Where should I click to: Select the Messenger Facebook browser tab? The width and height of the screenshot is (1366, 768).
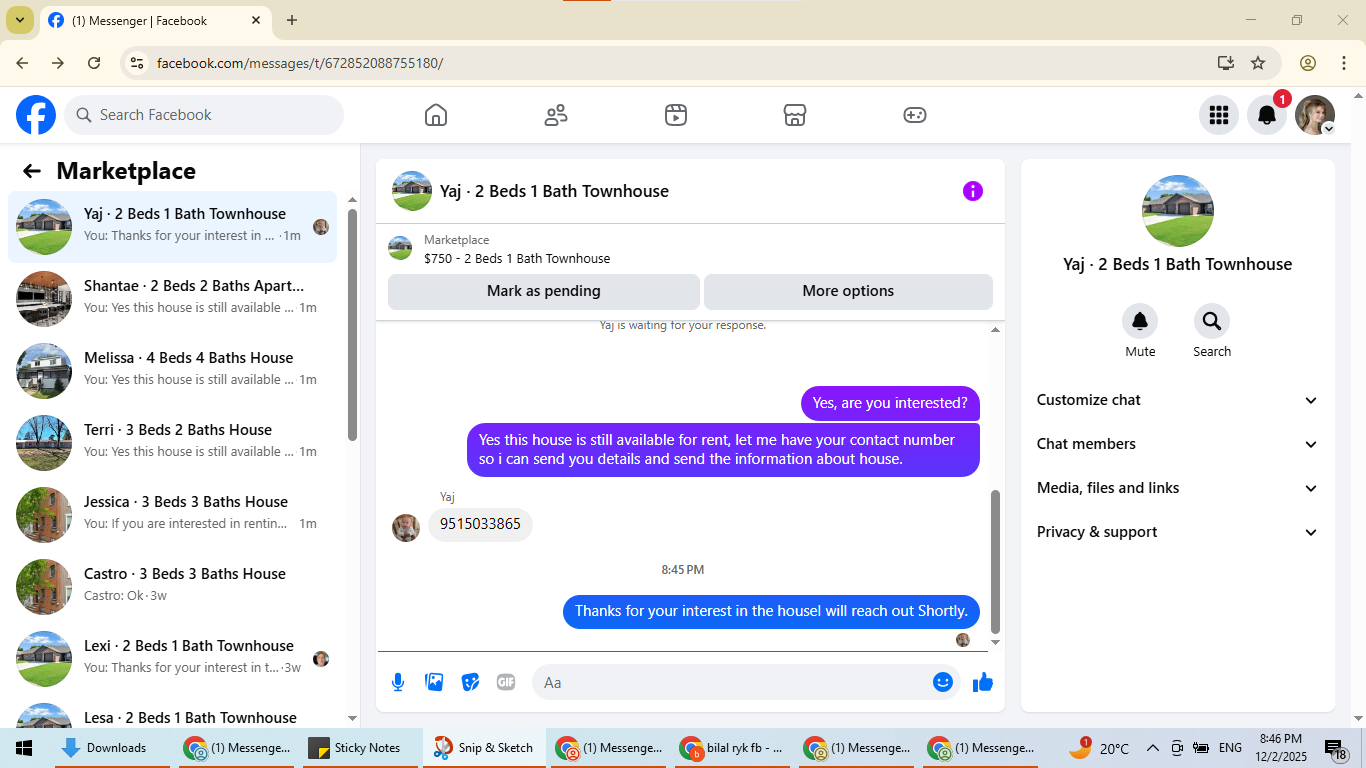pos(155,20)
